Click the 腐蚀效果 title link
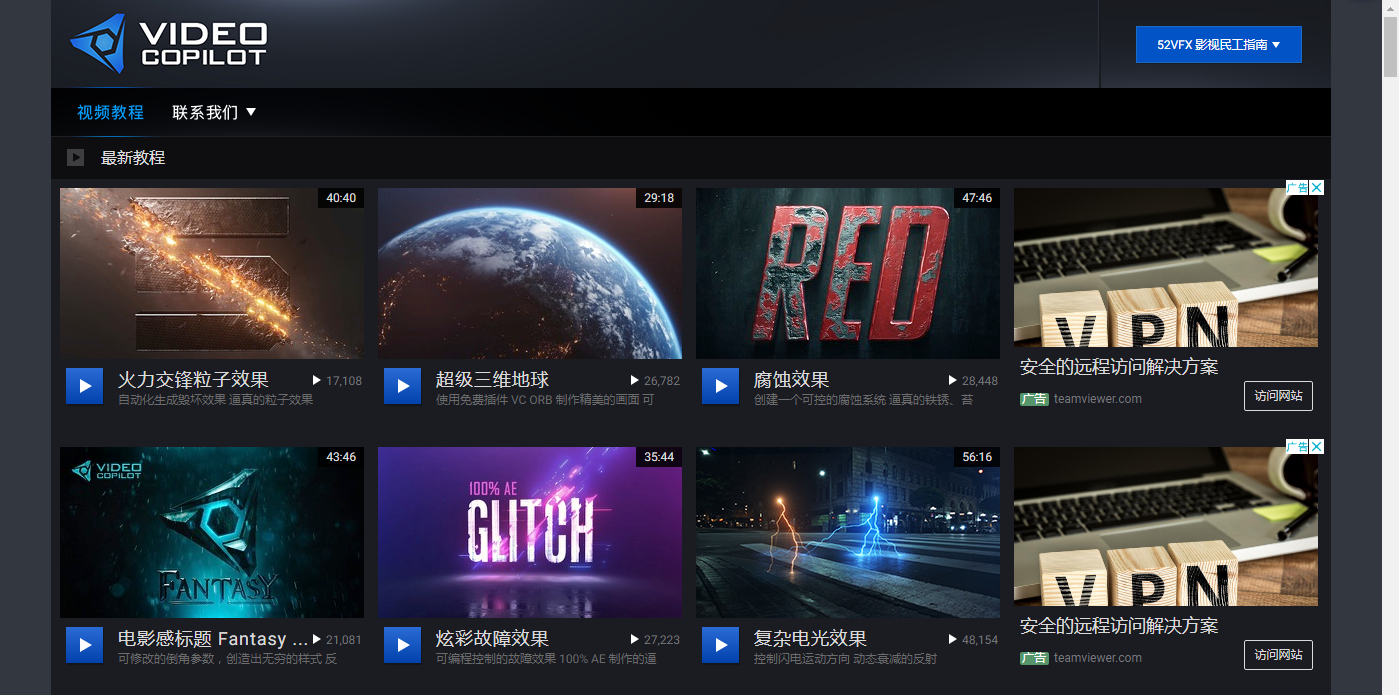Image resolution: width=1399 pixels, height=695 pixels. point(791,380)
